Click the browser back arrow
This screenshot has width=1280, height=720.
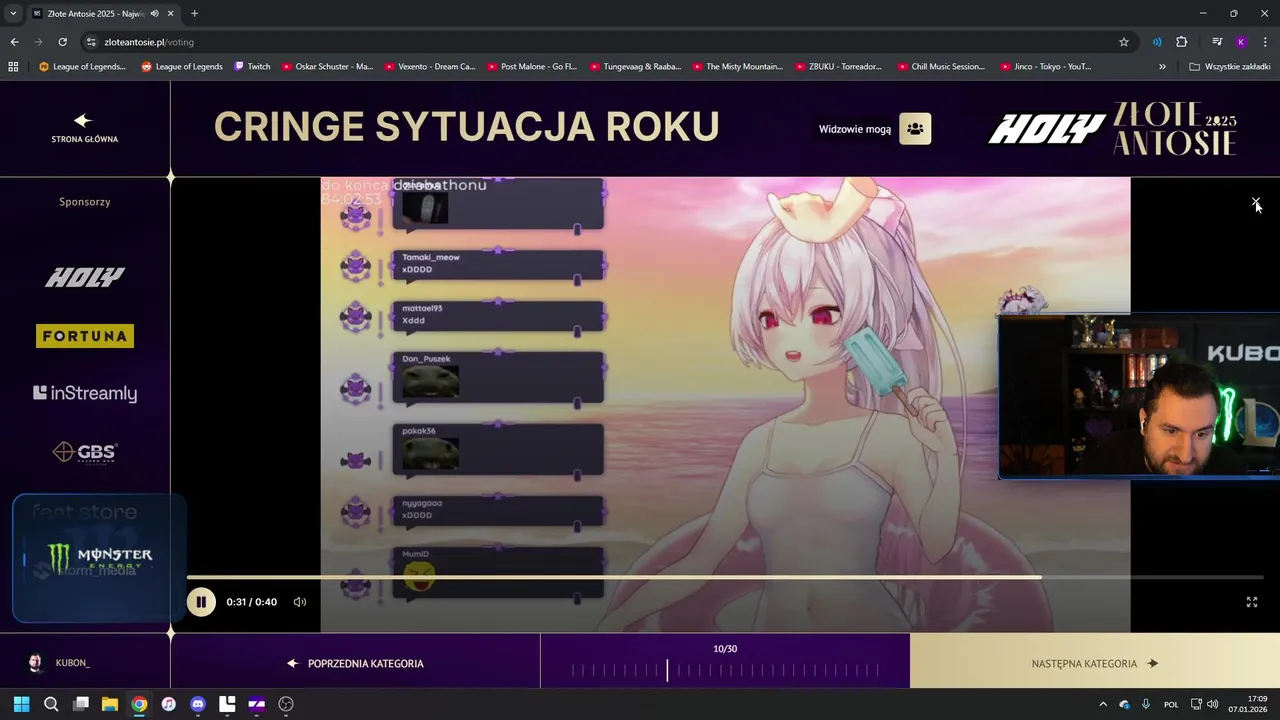tap(14, 42)
